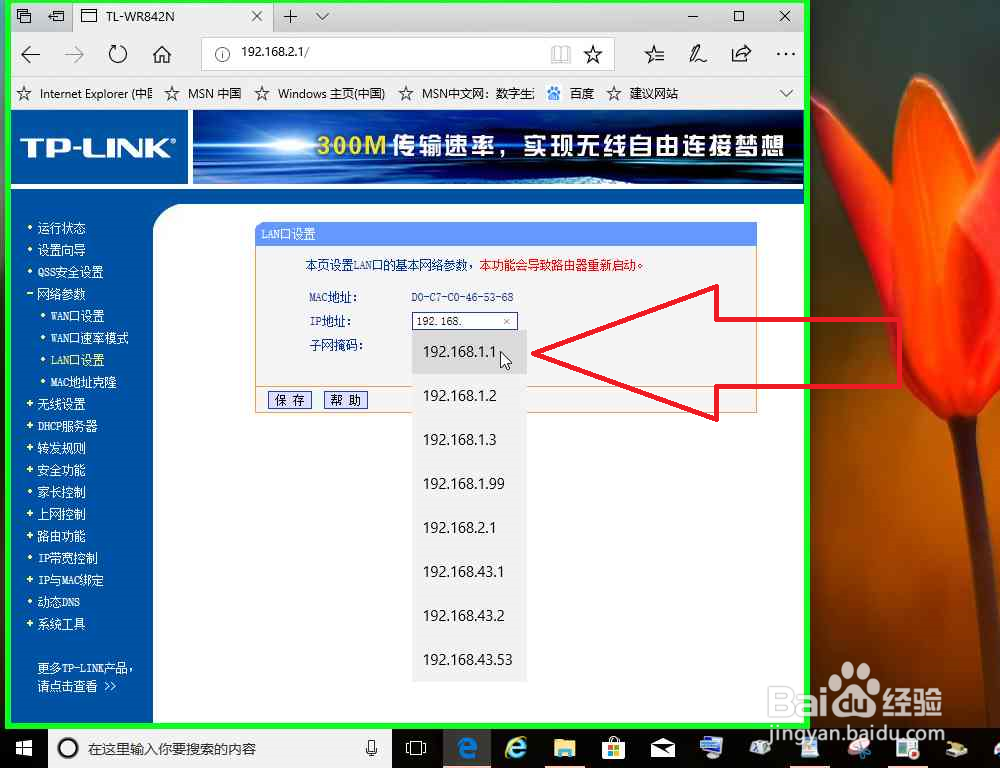Show tab previews chevron next to new tab
The height and width of the screenshot is (768, 1000).
(x=323, y=17)
